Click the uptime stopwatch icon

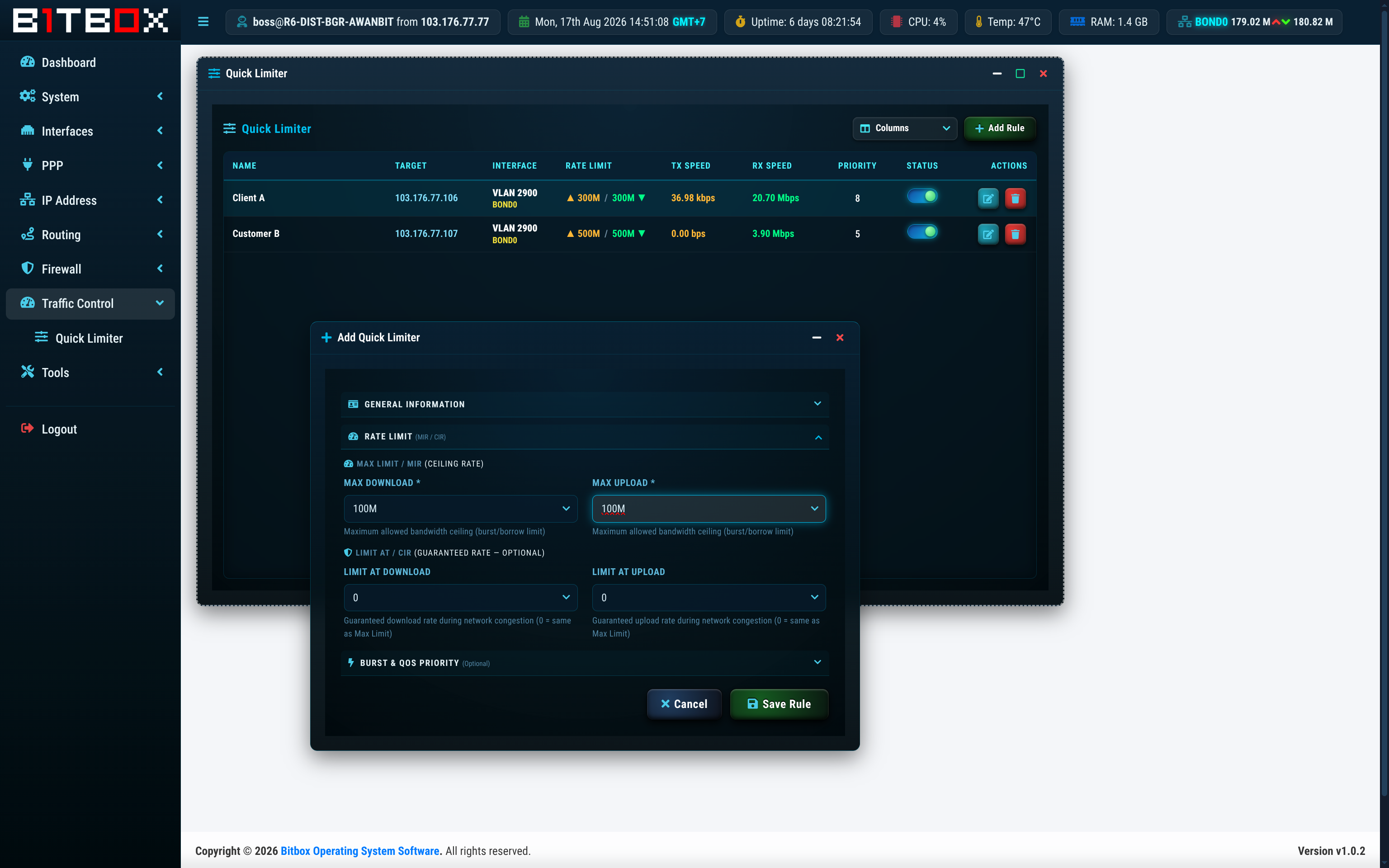741,22
